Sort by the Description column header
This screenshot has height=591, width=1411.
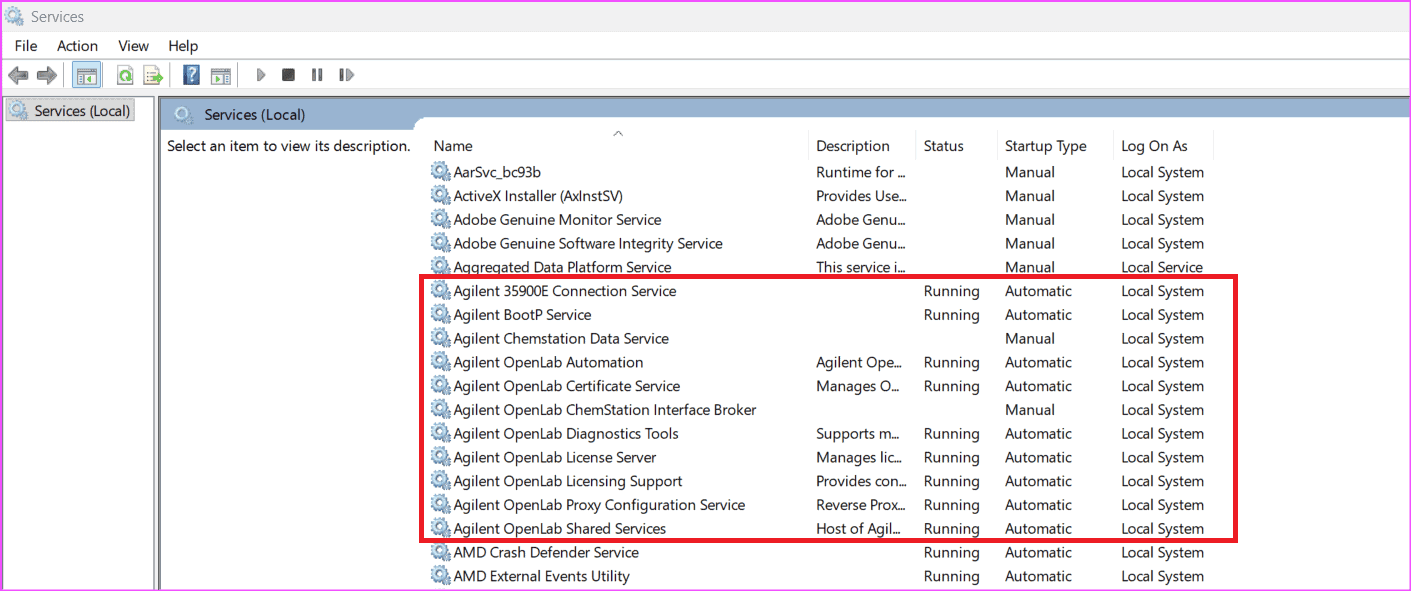(x=852, y=146)
